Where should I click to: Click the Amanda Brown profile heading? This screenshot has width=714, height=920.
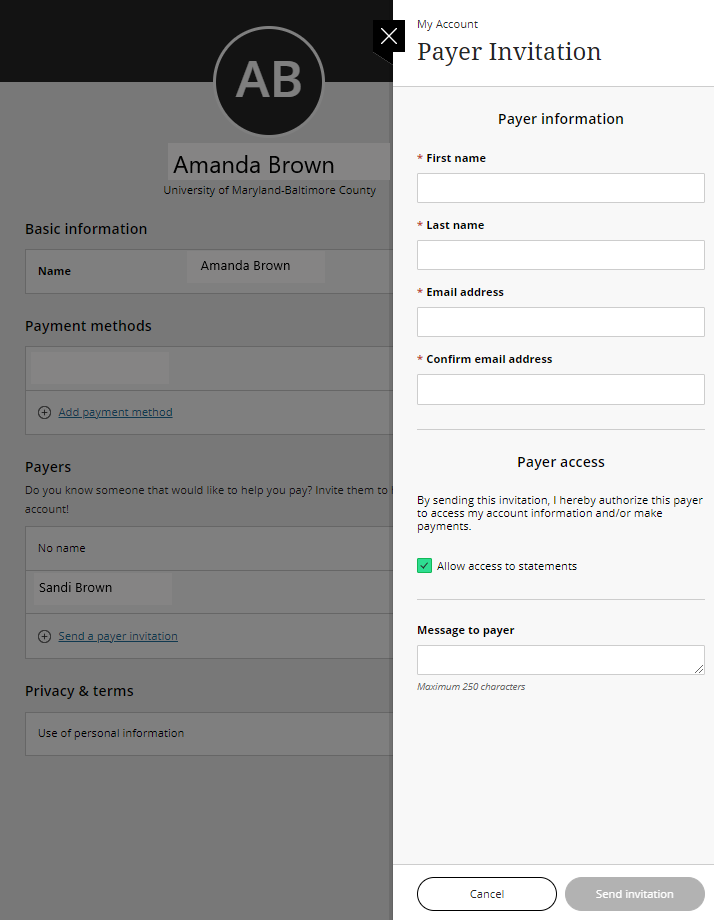click(253, 165)
